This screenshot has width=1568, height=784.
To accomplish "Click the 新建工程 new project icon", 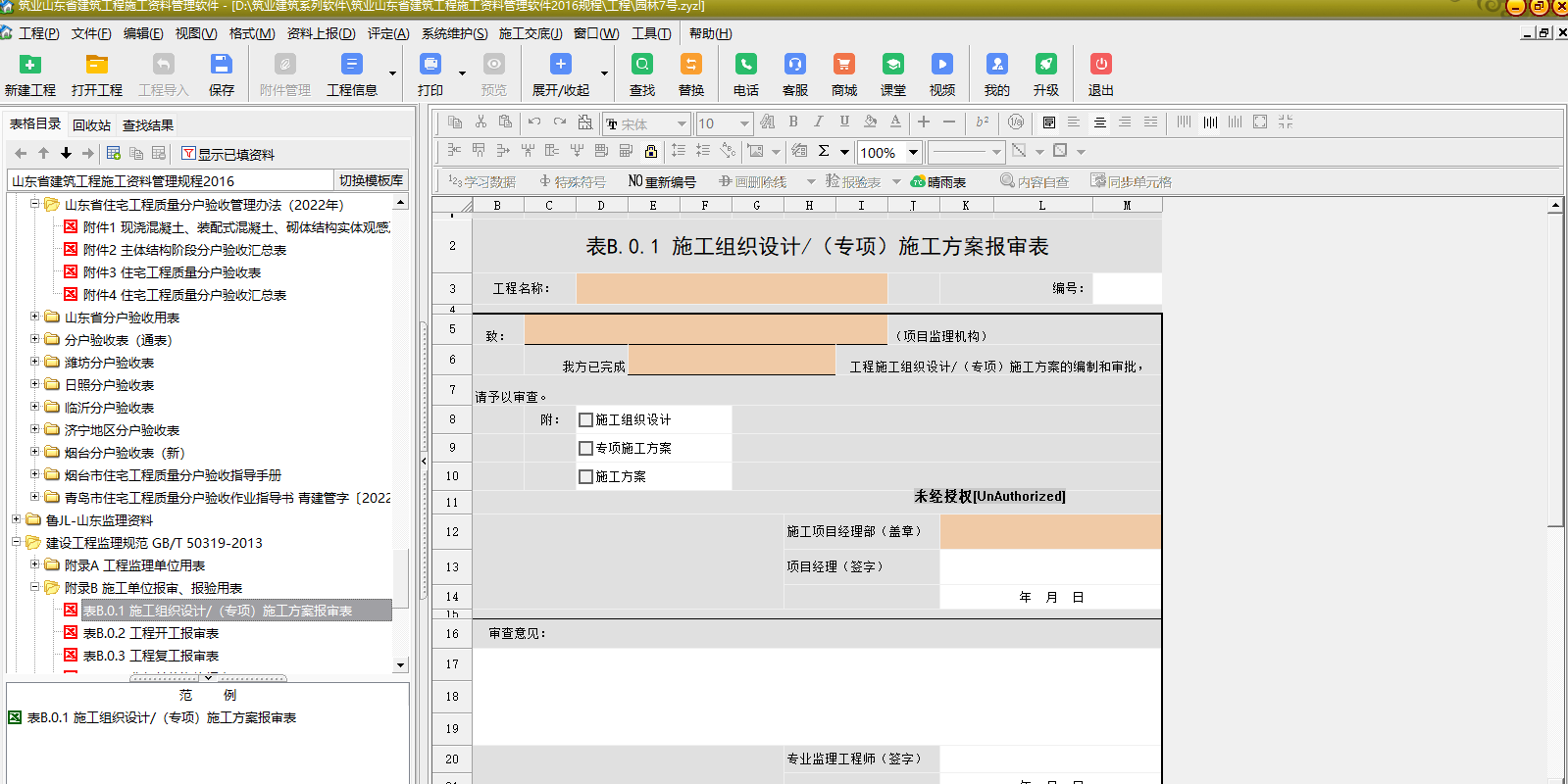I will pos(30,66).
